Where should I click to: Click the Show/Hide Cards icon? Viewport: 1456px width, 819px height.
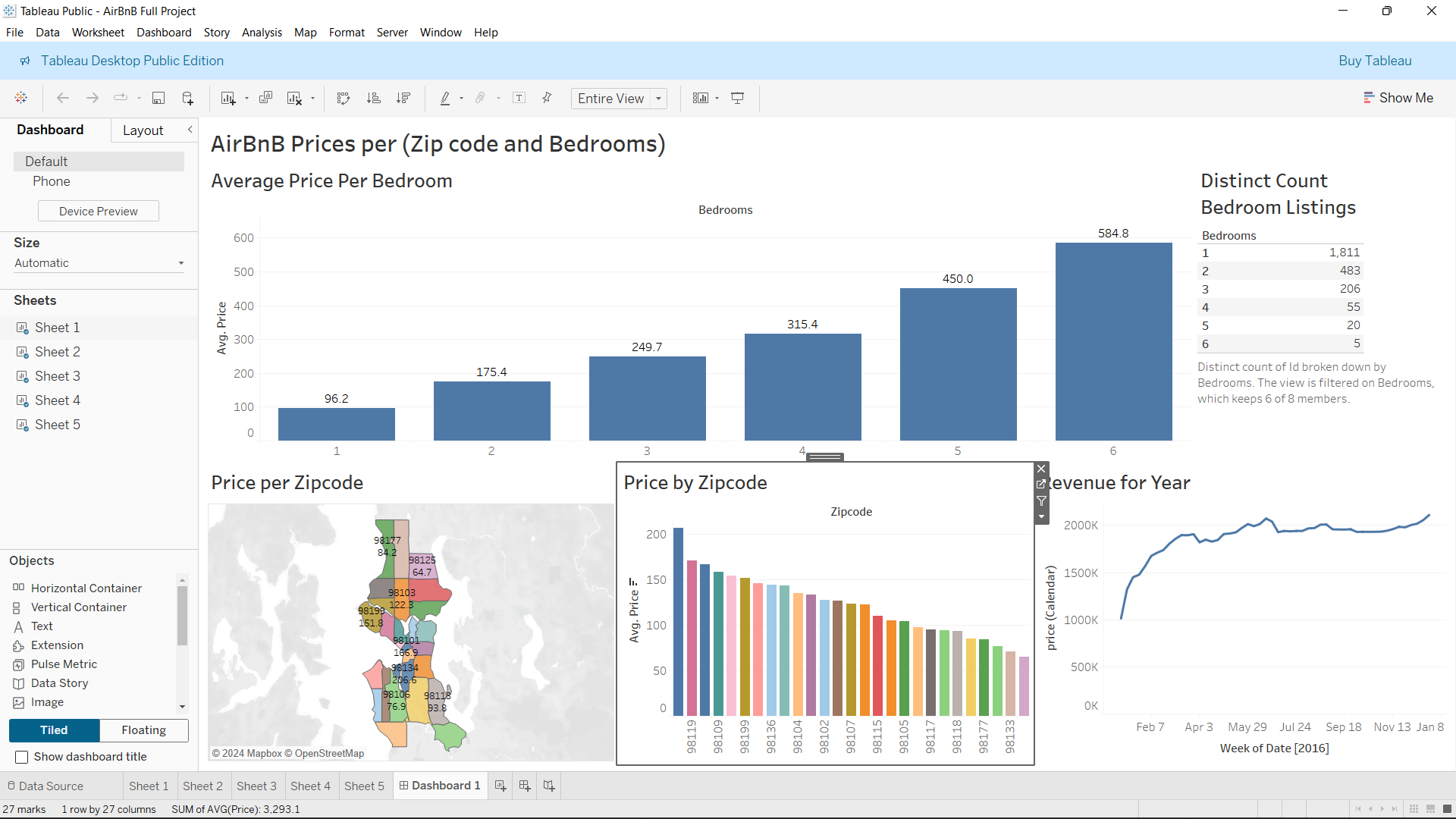pos(701,98)
